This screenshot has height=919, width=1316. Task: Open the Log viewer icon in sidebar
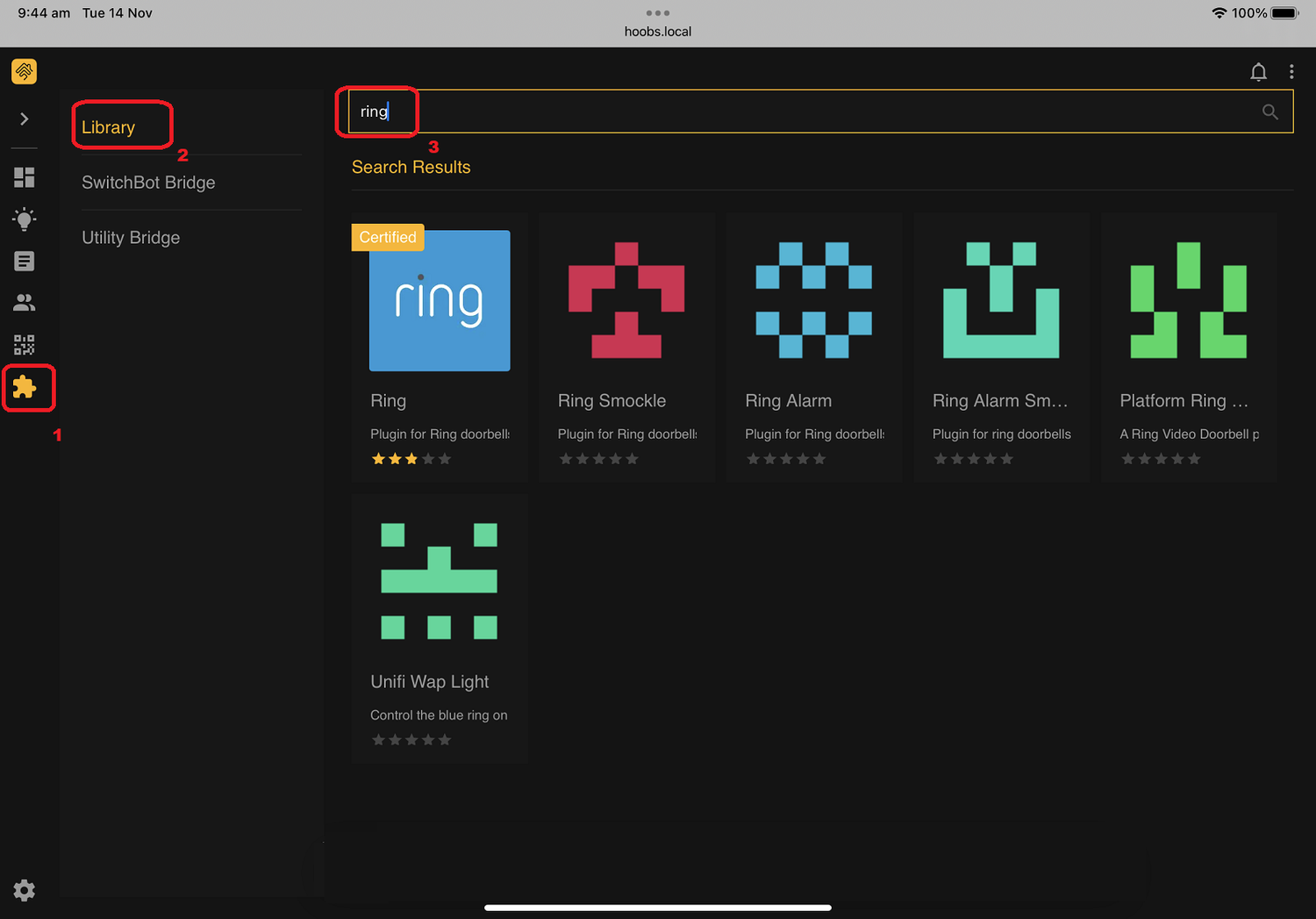[x=24, y=261]
